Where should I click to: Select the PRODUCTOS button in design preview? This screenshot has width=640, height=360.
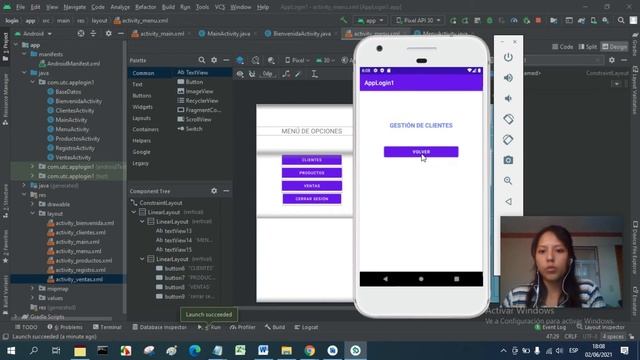(x=311, y=173)
